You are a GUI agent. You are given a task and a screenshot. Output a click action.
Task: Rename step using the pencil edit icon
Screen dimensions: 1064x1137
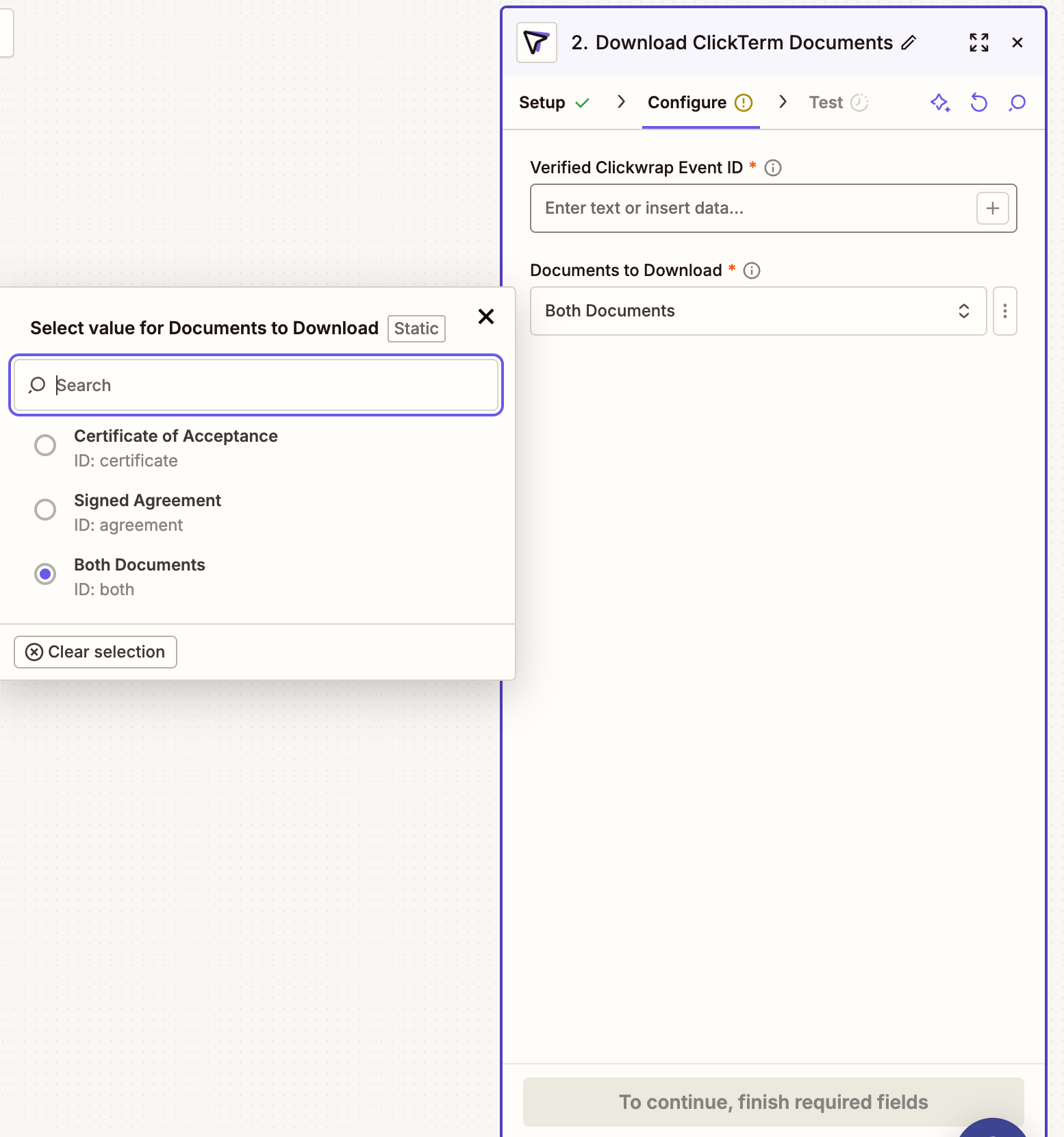click(x=909, y=42)
